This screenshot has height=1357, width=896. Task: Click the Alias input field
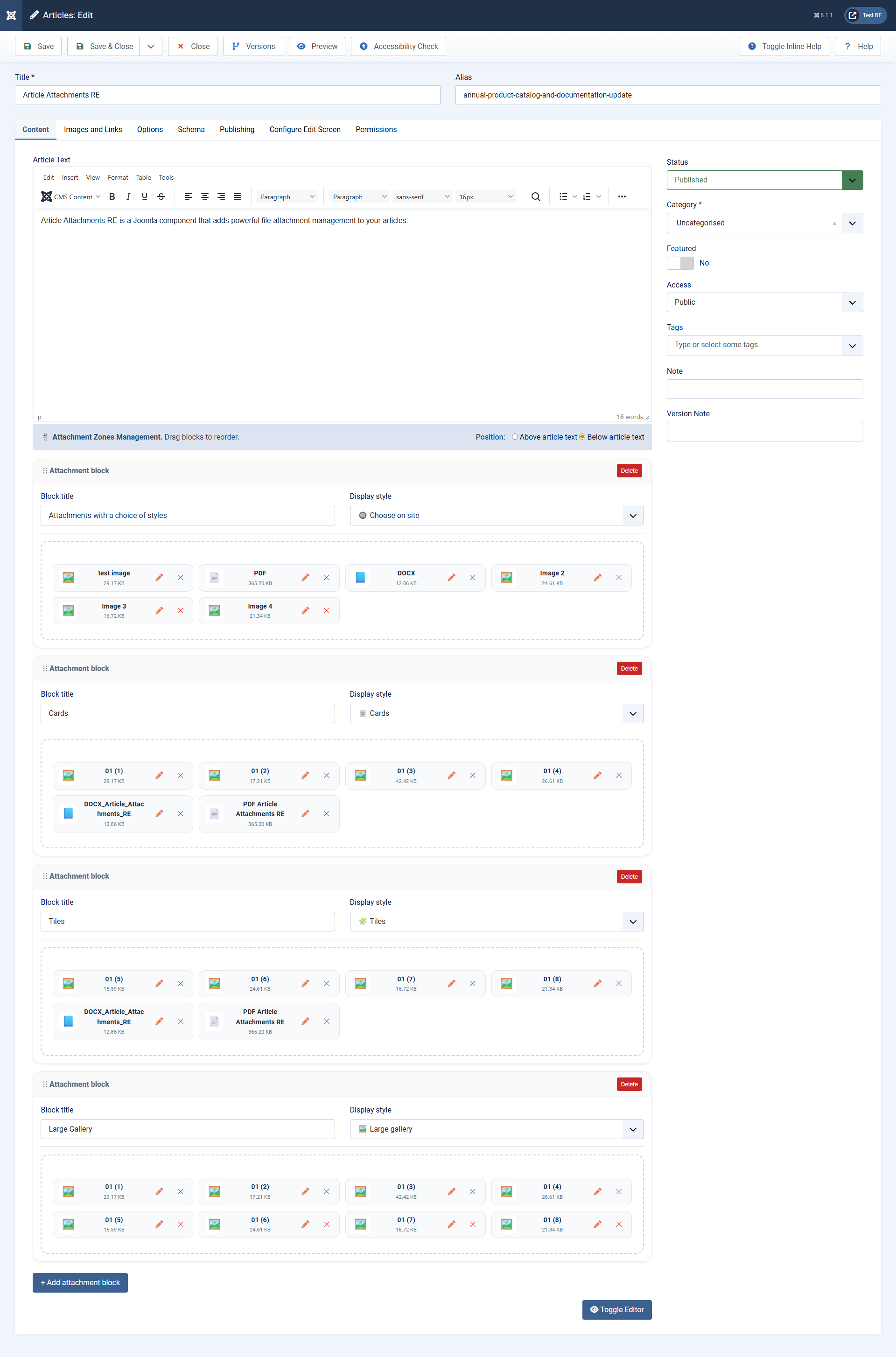(668, 95)
